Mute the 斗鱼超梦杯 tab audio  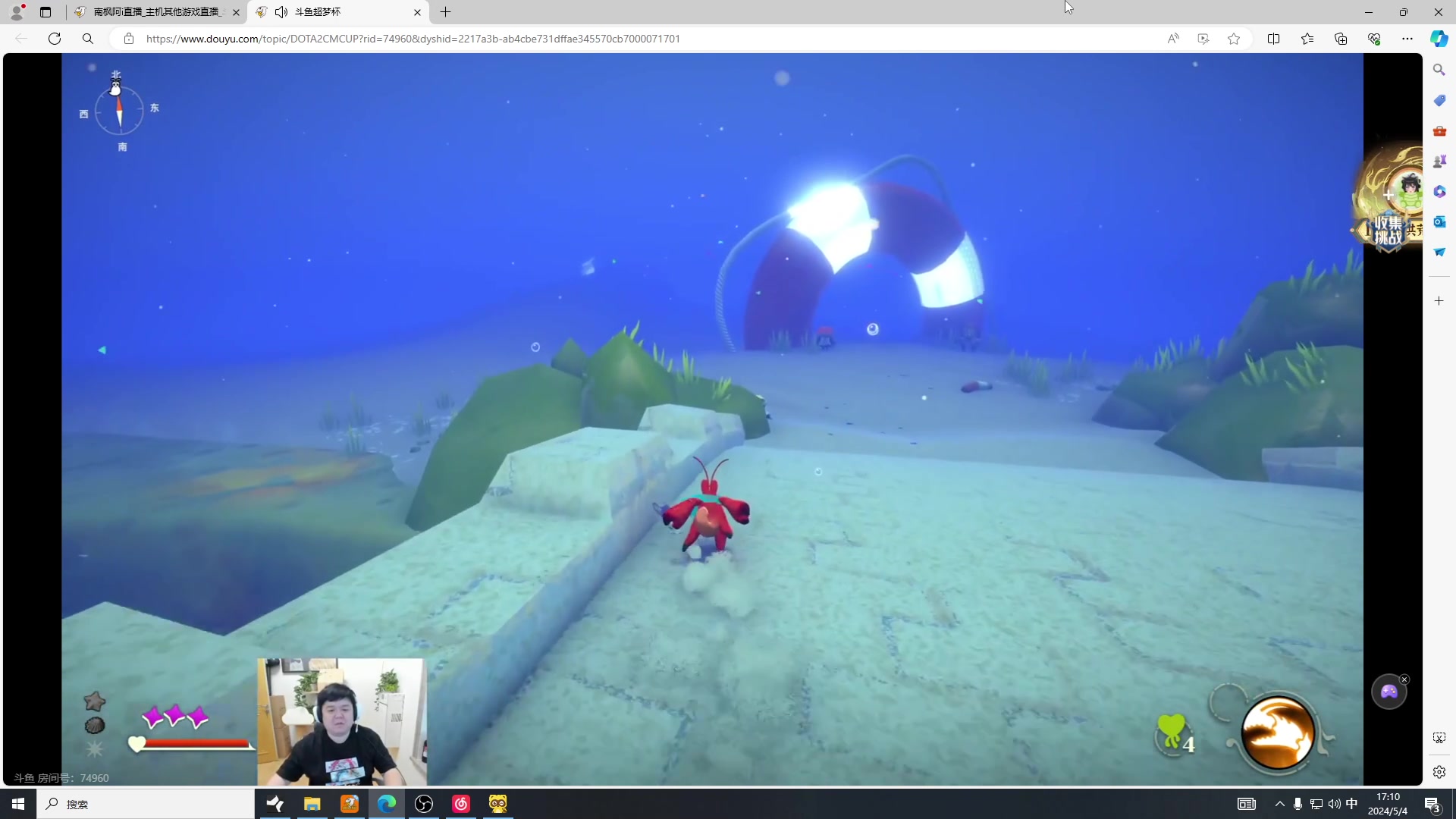[x=281, y=12]
